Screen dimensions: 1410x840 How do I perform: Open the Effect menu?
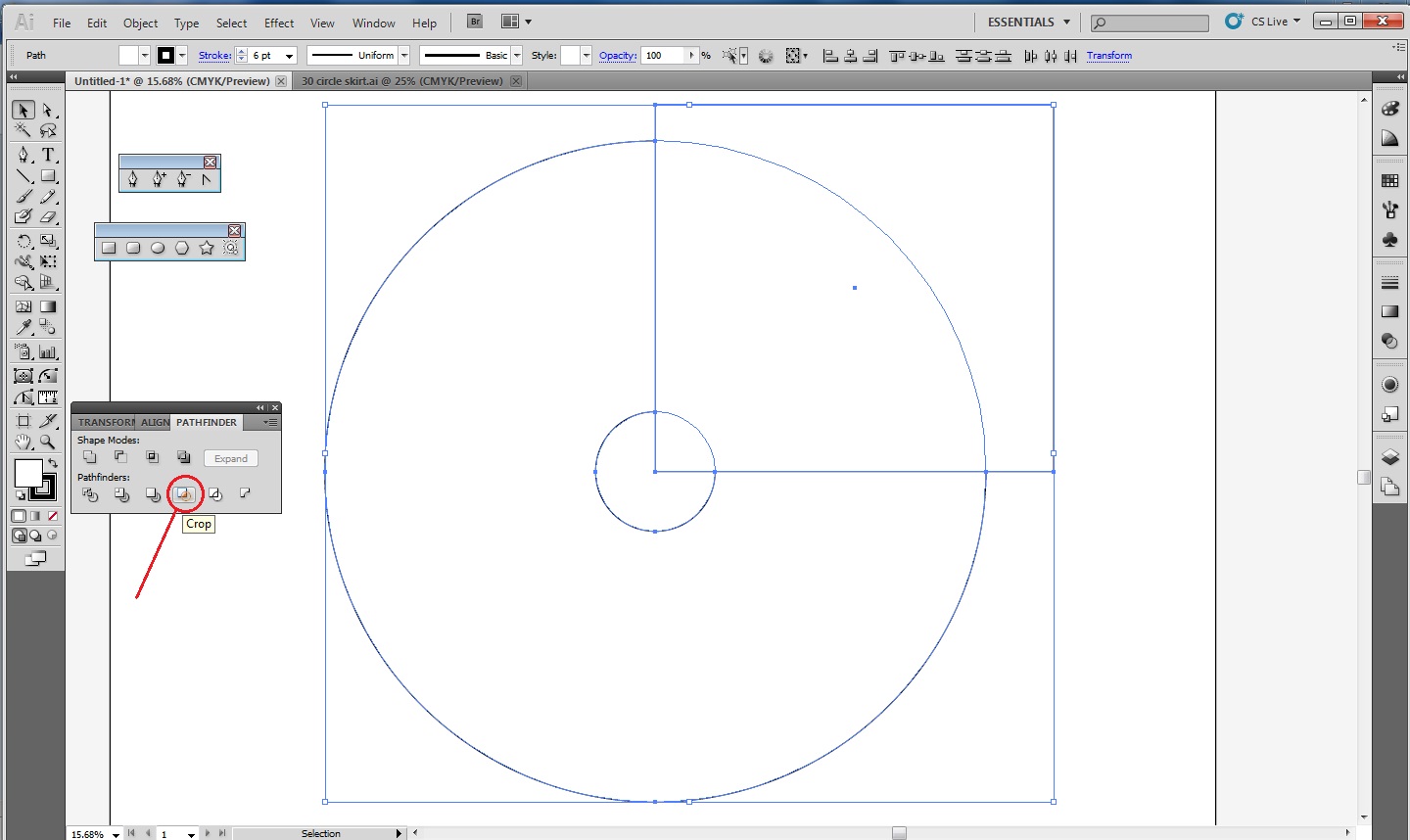(279, 23)
